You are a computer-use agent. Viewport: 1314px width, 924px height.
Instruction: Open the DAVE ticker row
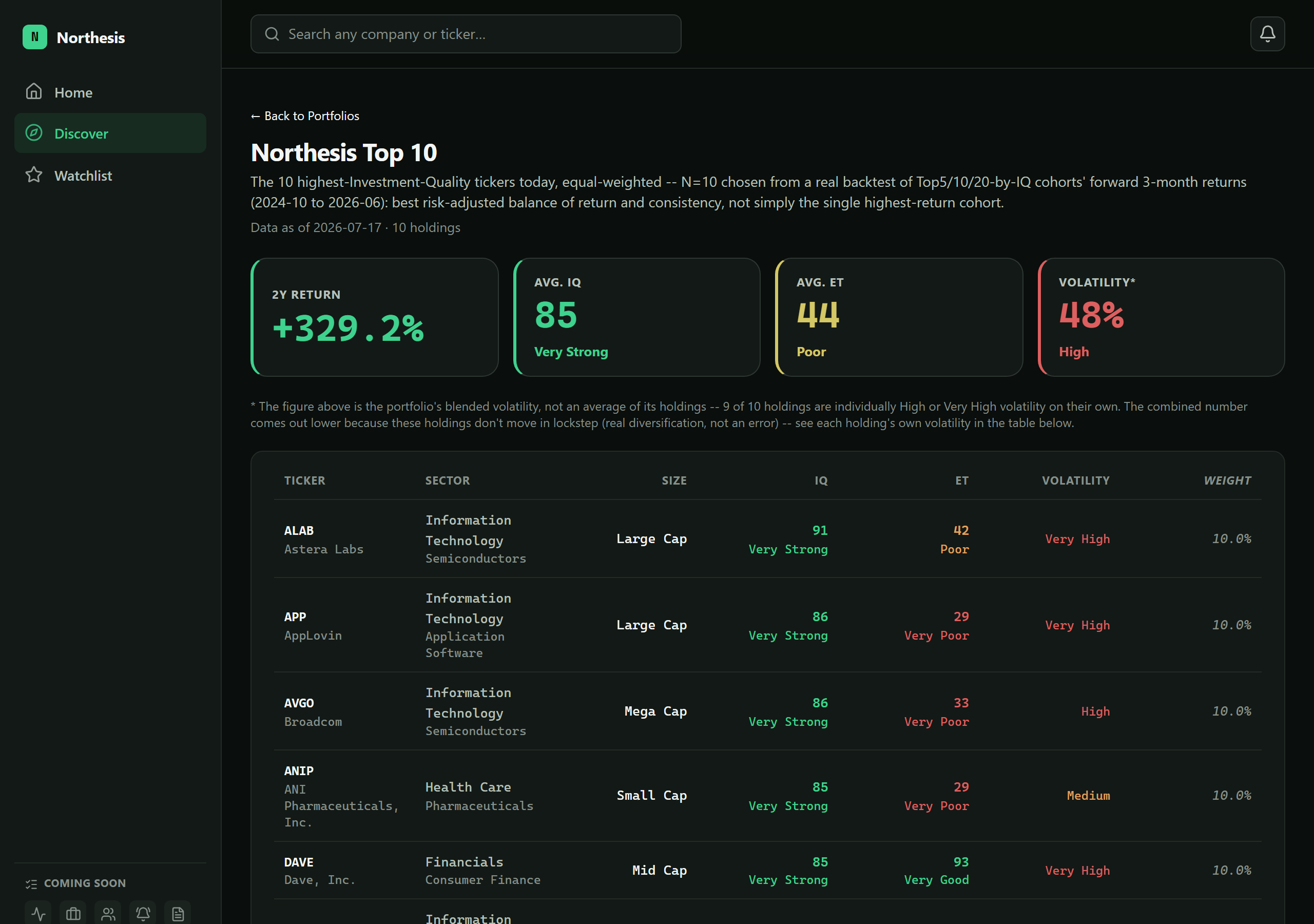pos(767,870)
